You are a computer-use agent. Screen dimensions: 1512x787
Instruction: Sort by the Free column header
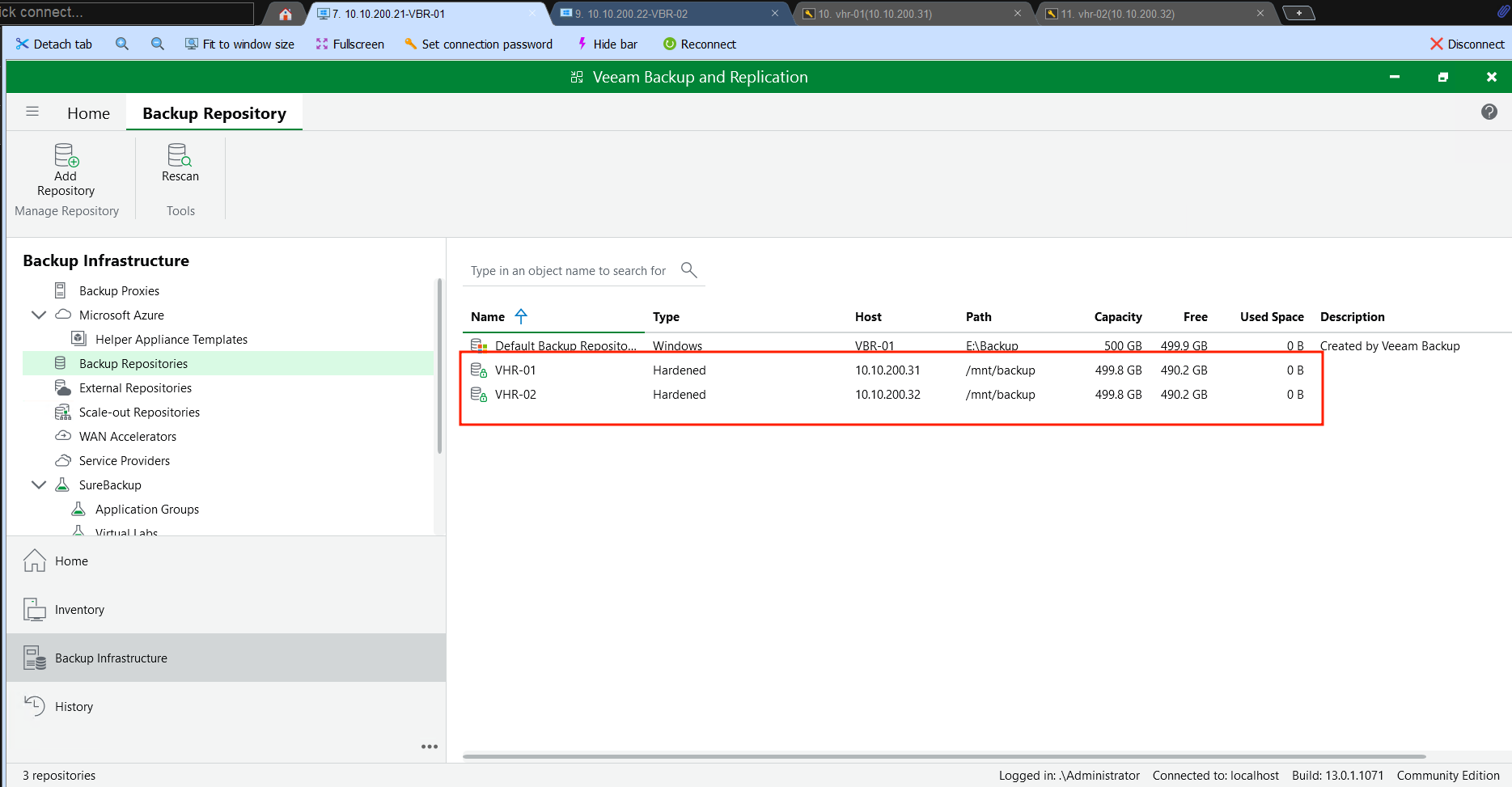pyautogui.click(x=1195, y=317)
